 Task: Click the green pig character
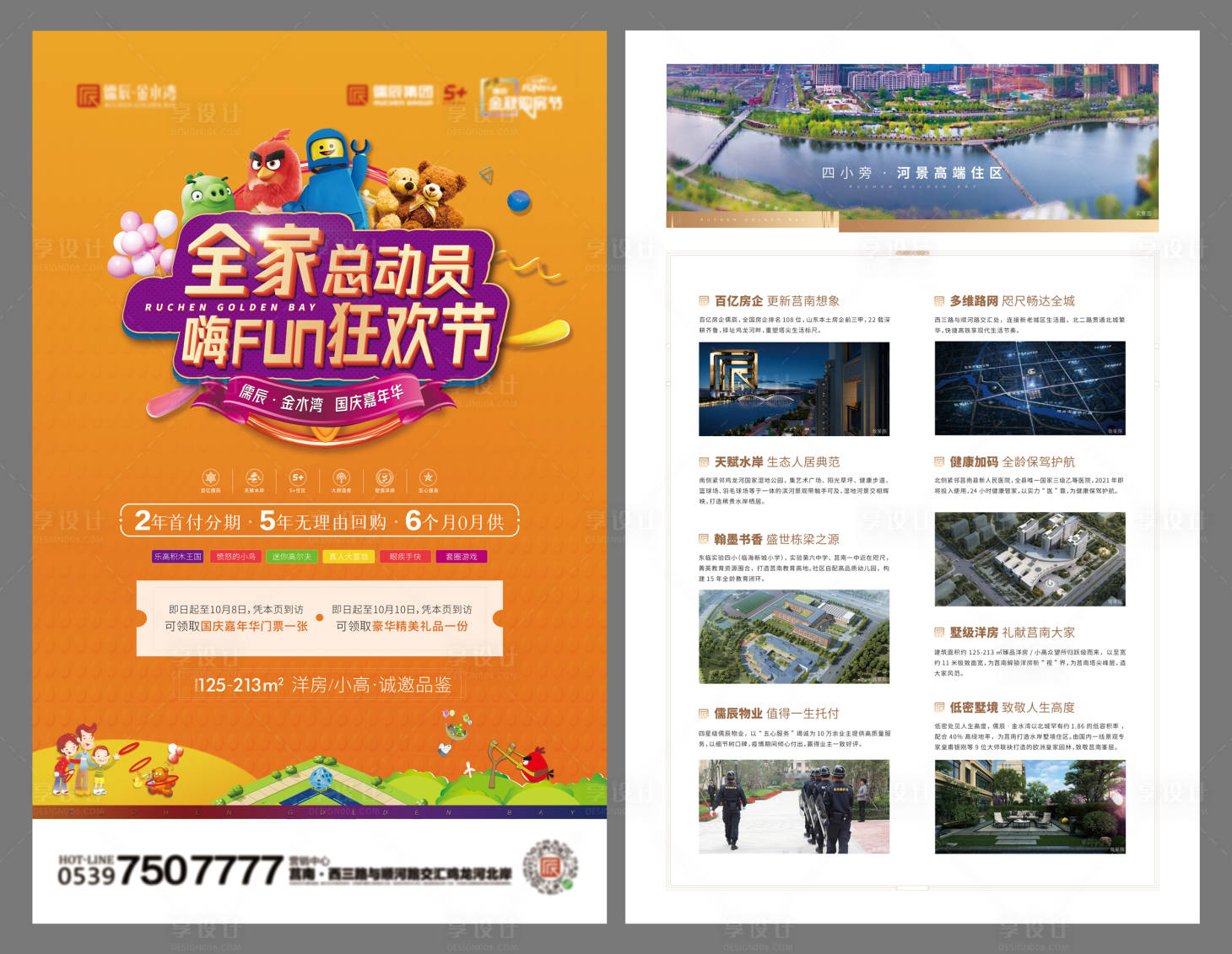pyautogui.click(x=207, y=198)
